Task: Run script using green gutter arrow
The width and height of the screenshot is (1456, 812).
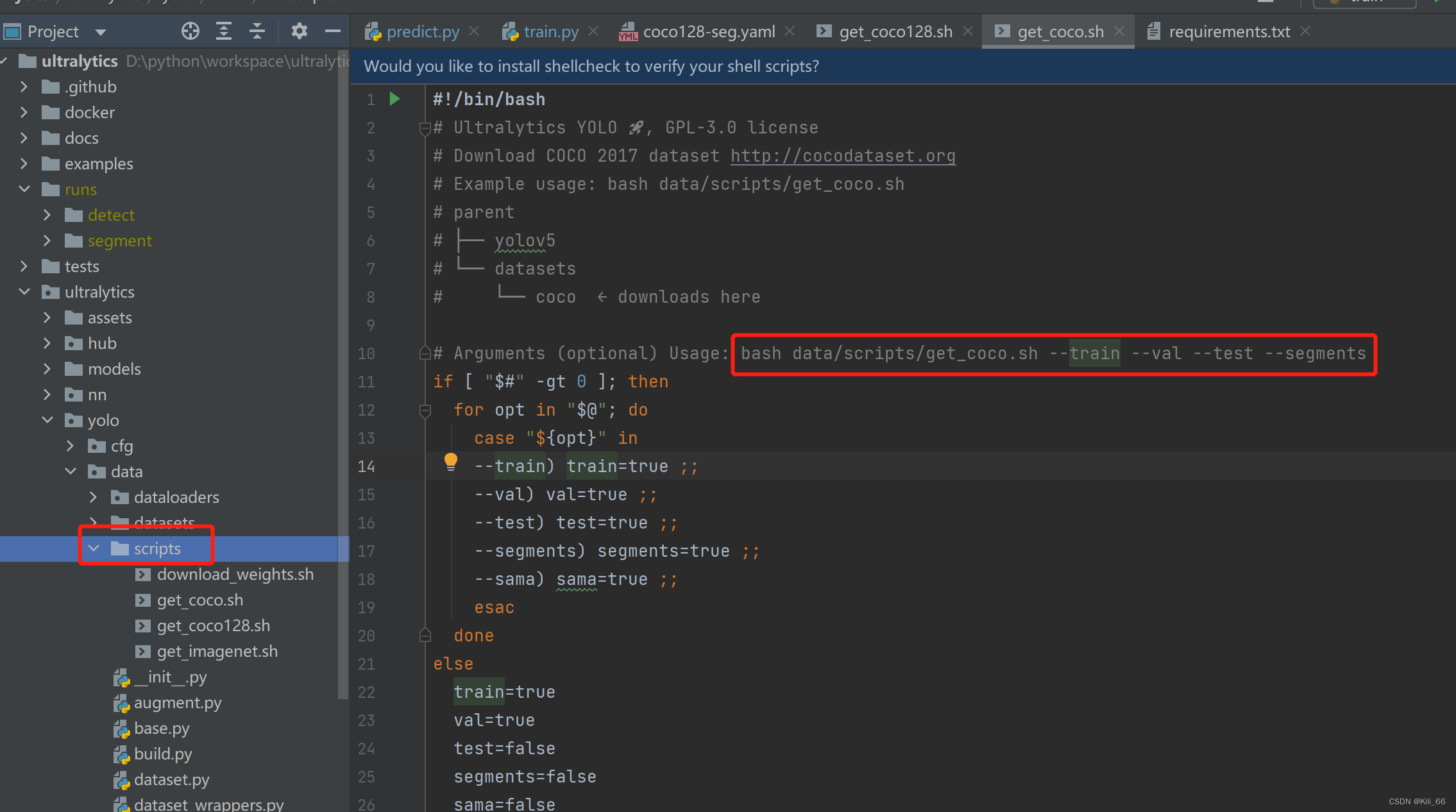Action: (x=394, y=99)
